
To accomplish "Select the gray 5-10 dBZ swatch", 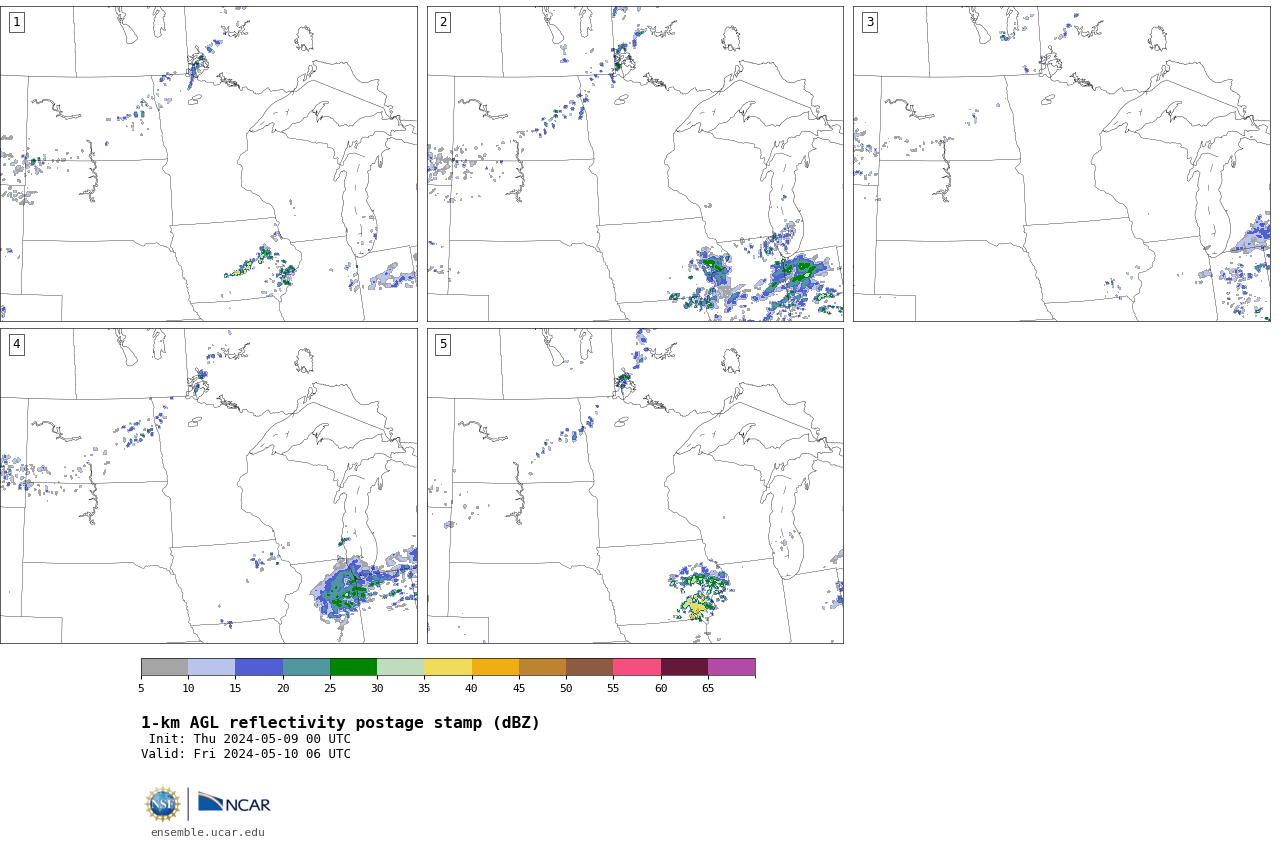I will coord(164,667).
